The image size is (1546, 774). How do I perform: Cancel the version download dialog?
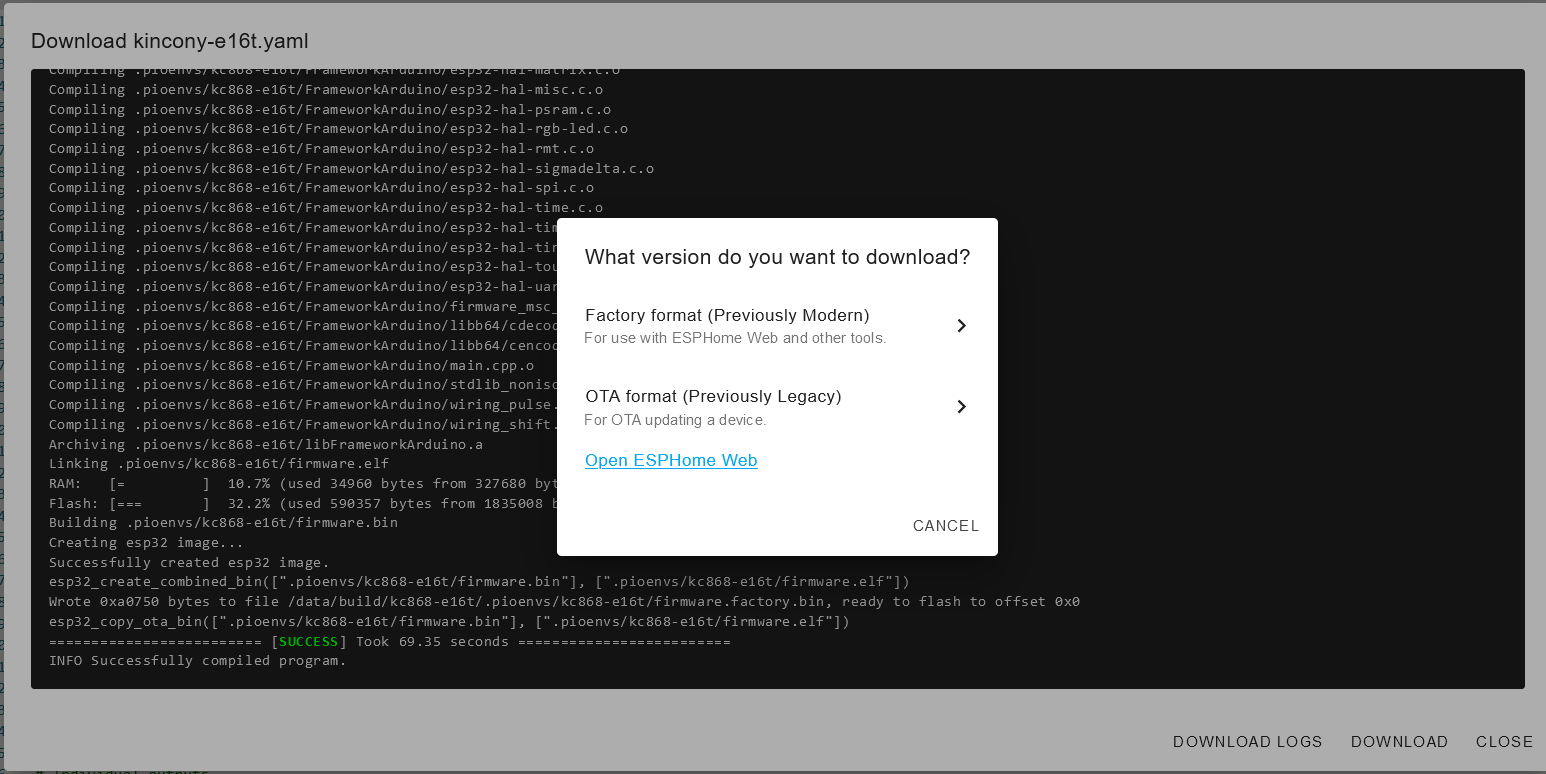[x=946, y=526]
